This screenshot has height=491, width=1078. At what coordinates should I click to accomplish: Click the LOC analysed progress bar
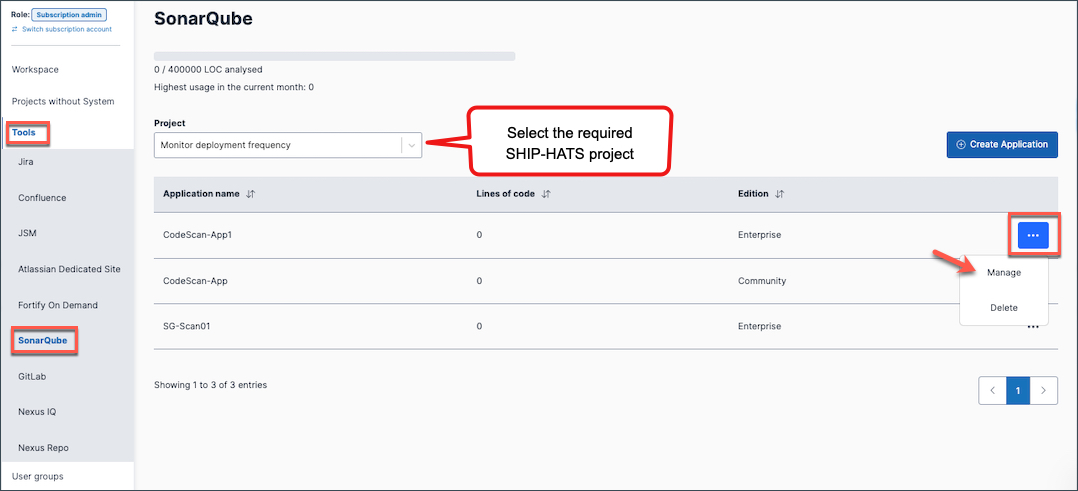[x=334, y=56]
